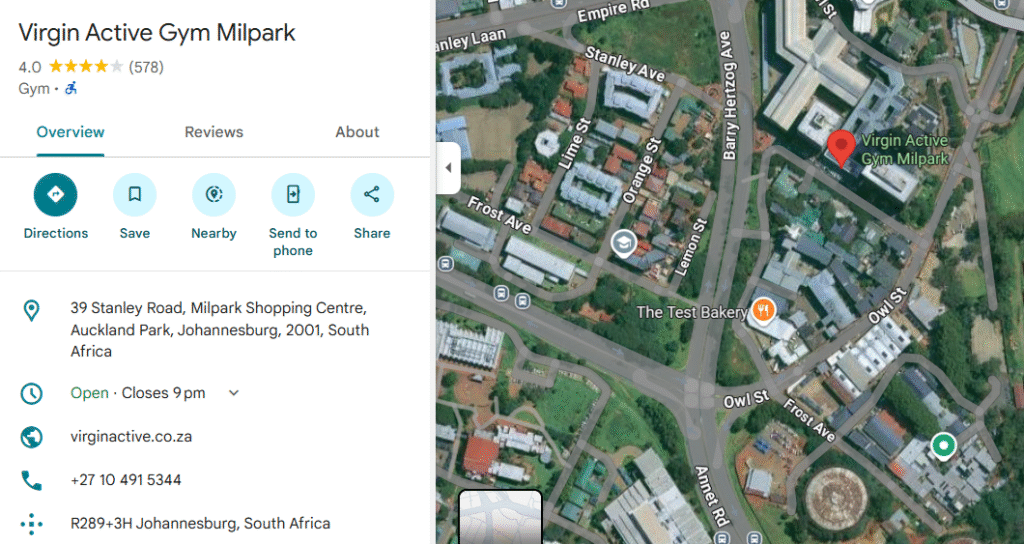The width and height of the screenshot is (1024, 544).
Task: Click the phone number +27 10 491 5344
Action: pyautogui.click(x=126, y=480)
